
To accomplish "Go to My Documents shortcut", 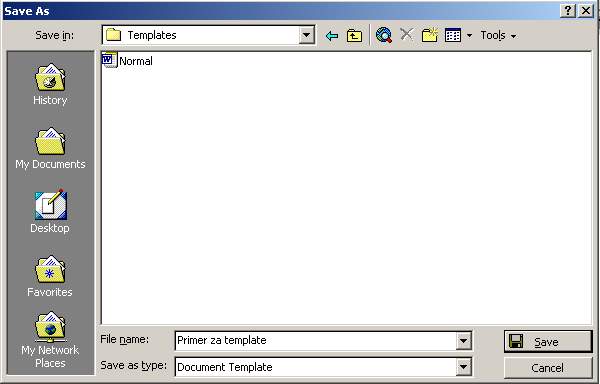I will tap(50, 148).
